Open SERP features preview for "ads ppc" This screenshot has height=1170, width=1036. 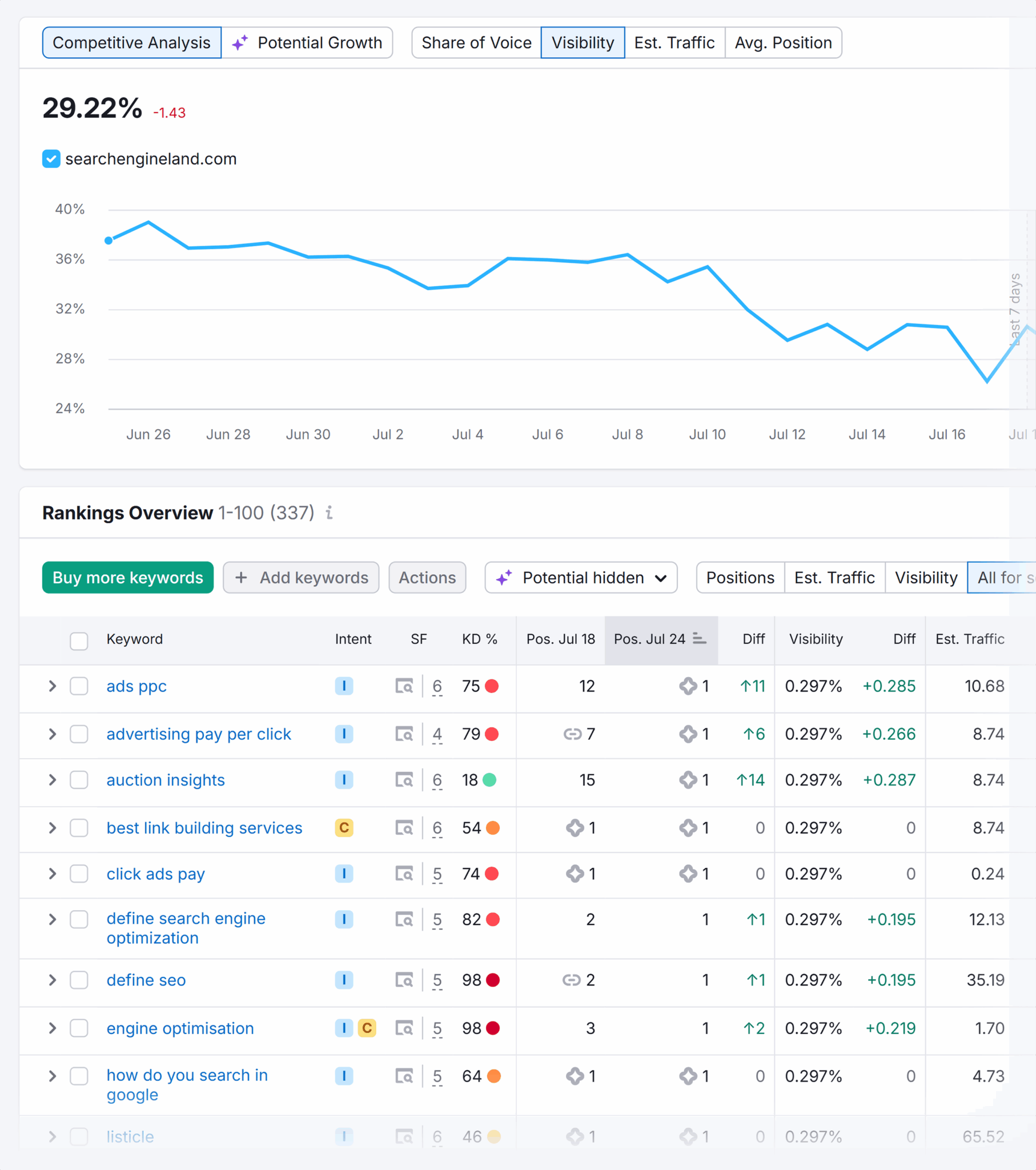[405, 686]
